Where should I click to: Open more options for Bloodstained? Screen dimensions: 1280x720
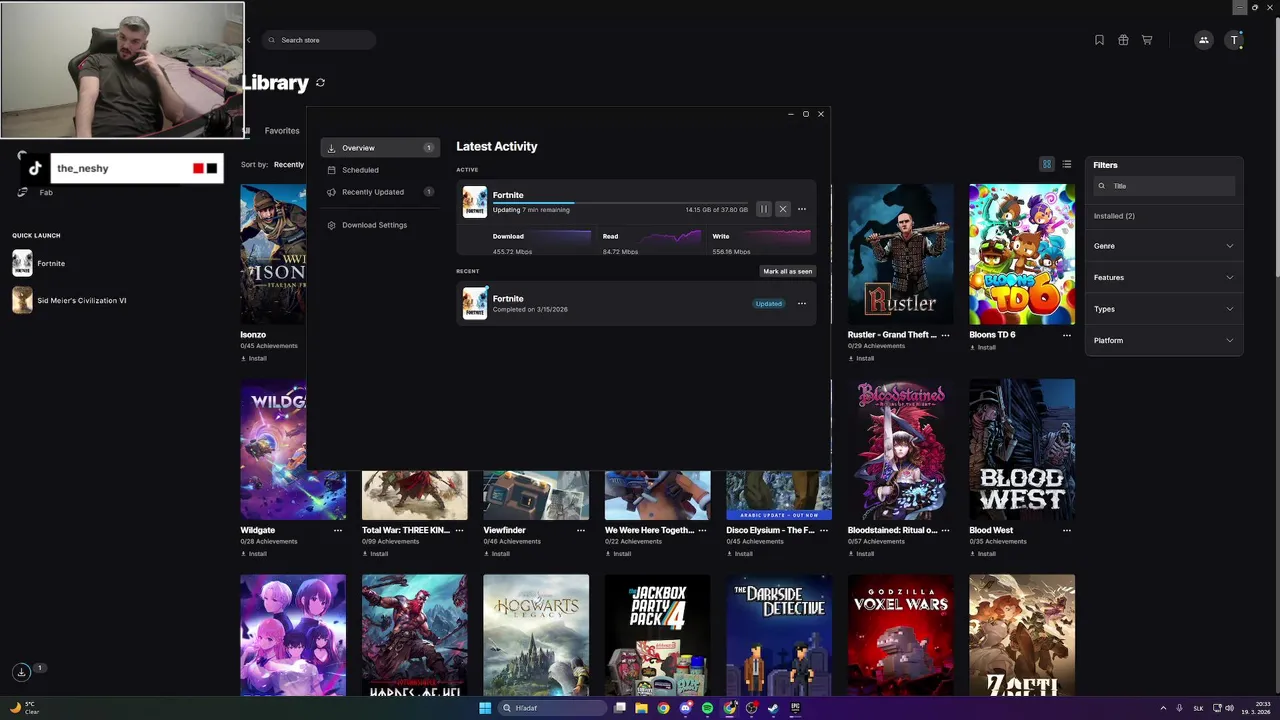click(945, 530)
